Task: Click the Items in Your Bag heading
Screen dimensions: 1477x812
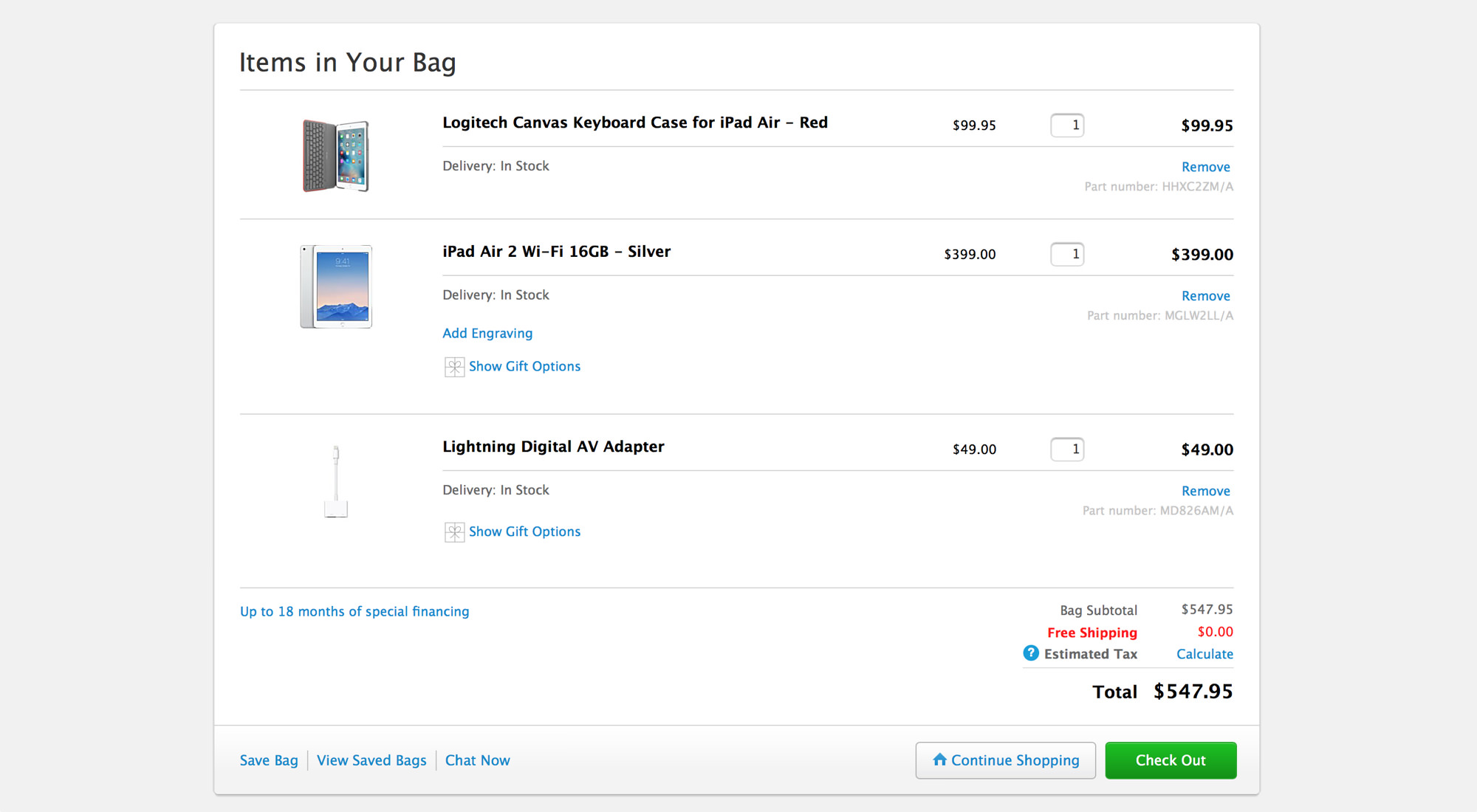Action: (348, 63)
